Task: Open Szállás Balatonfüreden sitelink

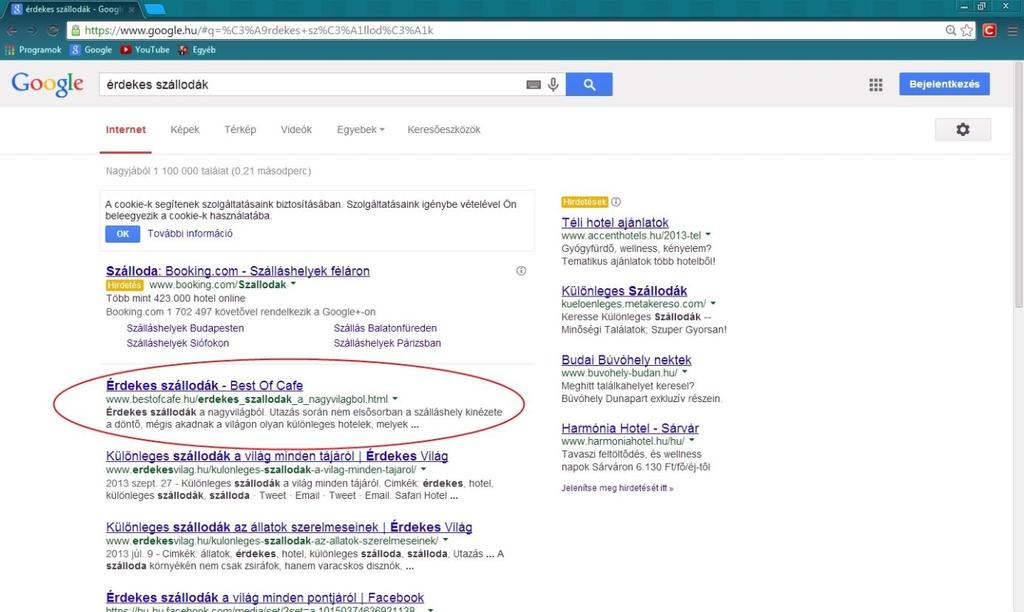Action: coord(385,328)
